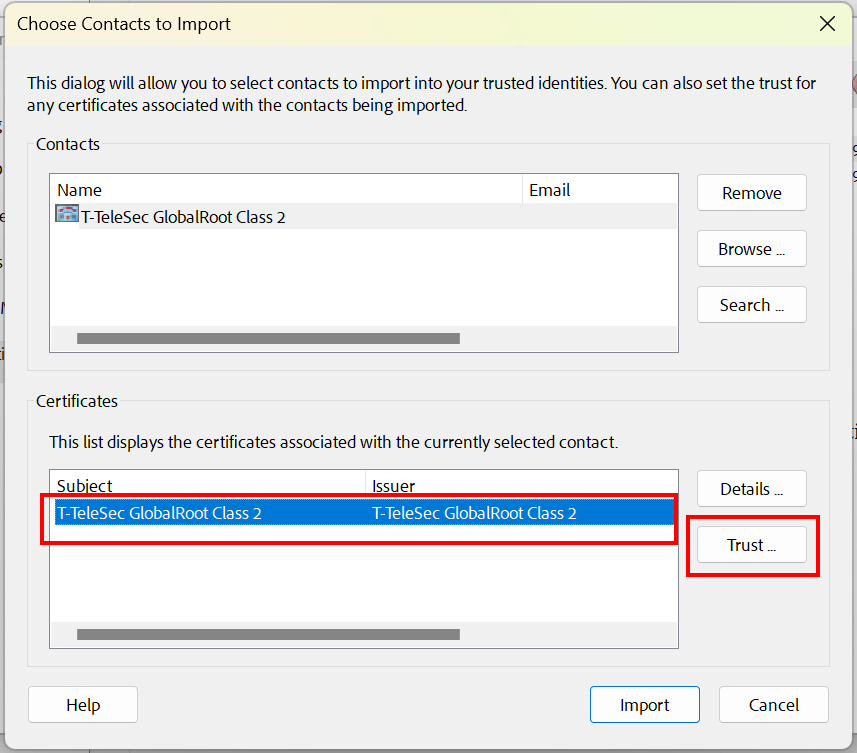The image size is (857, 753).
Task: Cancel the contact import
Action: click(x=773, y=704)
